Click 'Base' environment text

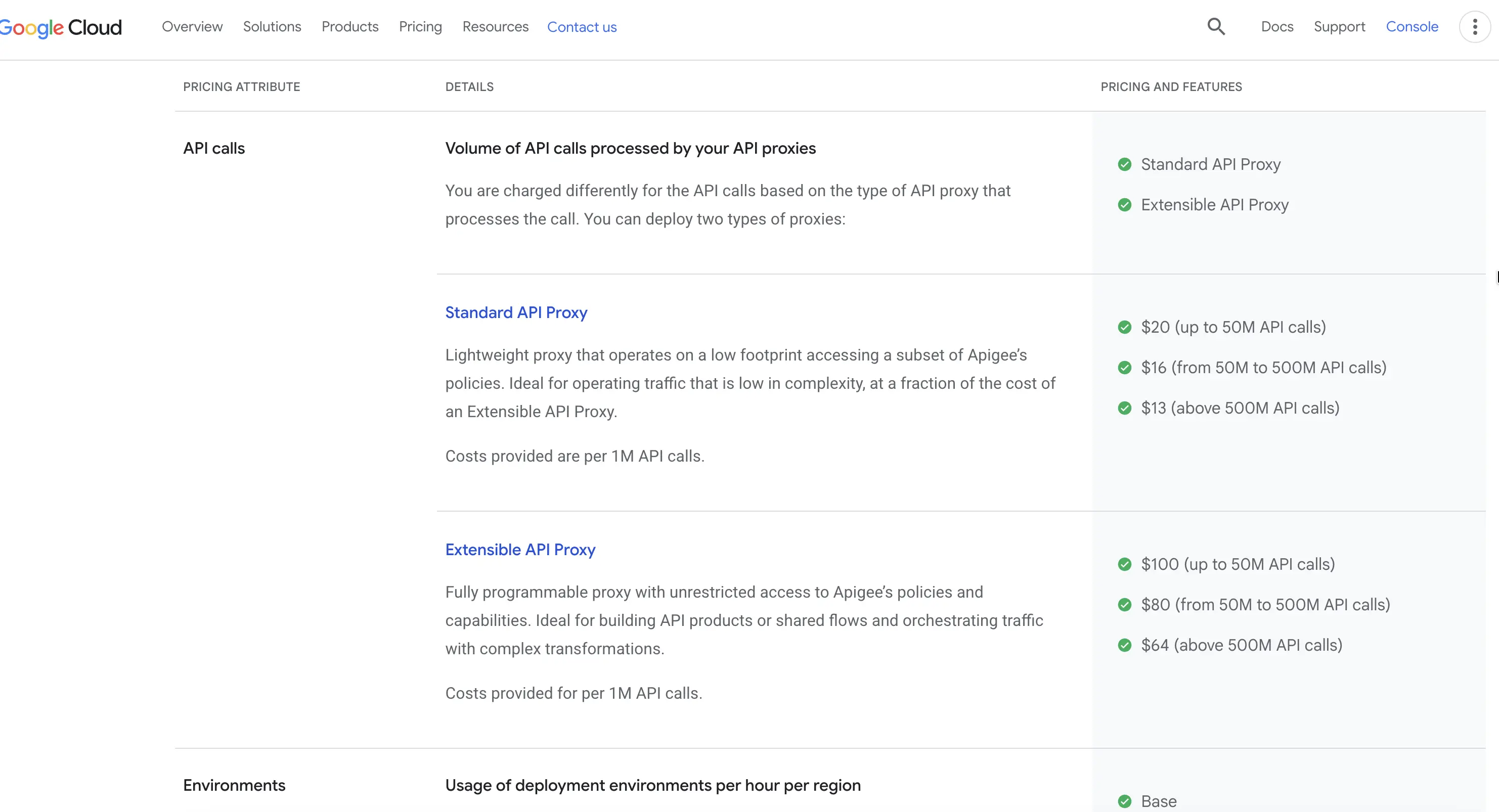[1159, 801]
